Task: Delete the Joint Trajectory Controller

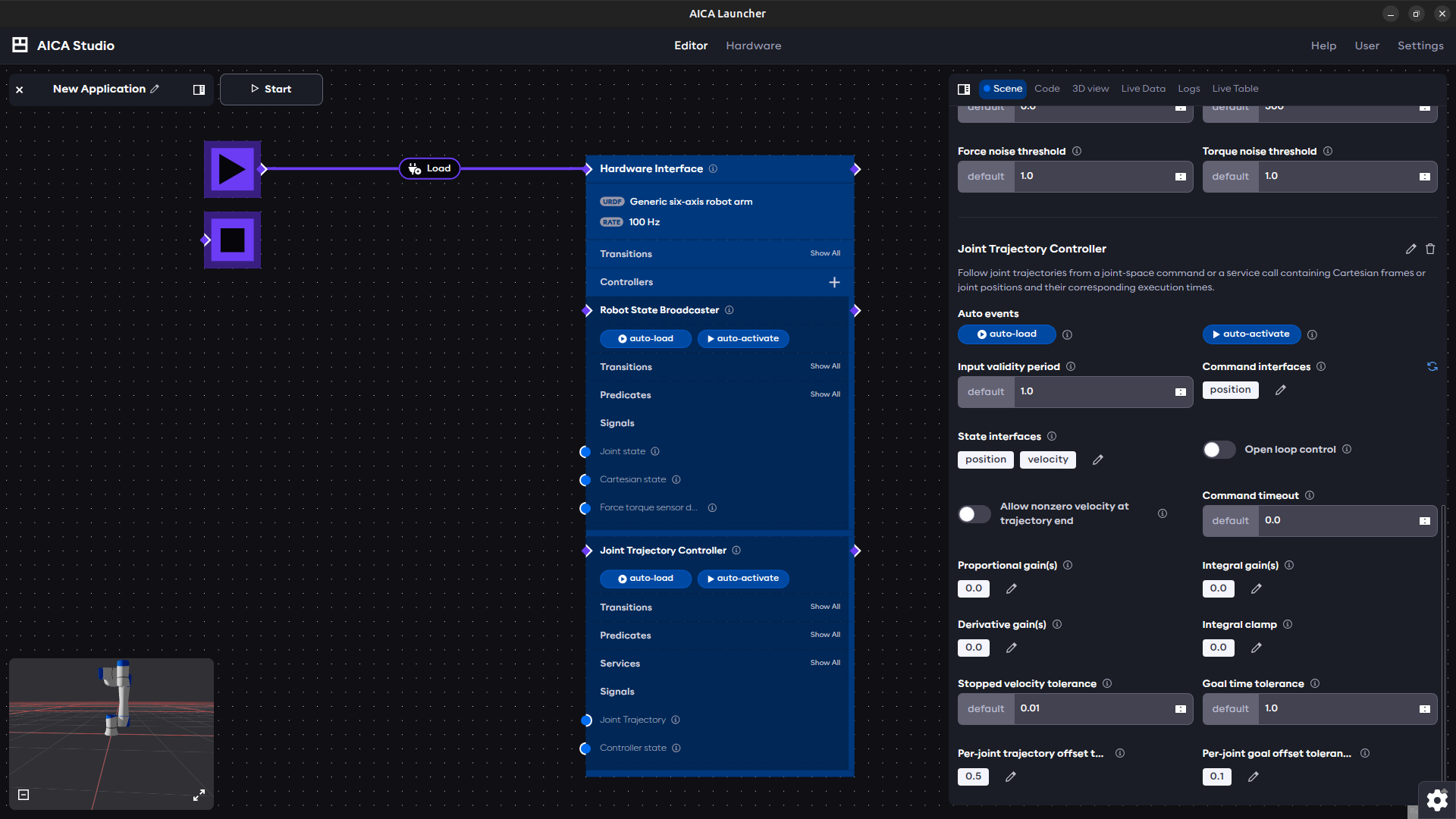Action: (1430, 249)
